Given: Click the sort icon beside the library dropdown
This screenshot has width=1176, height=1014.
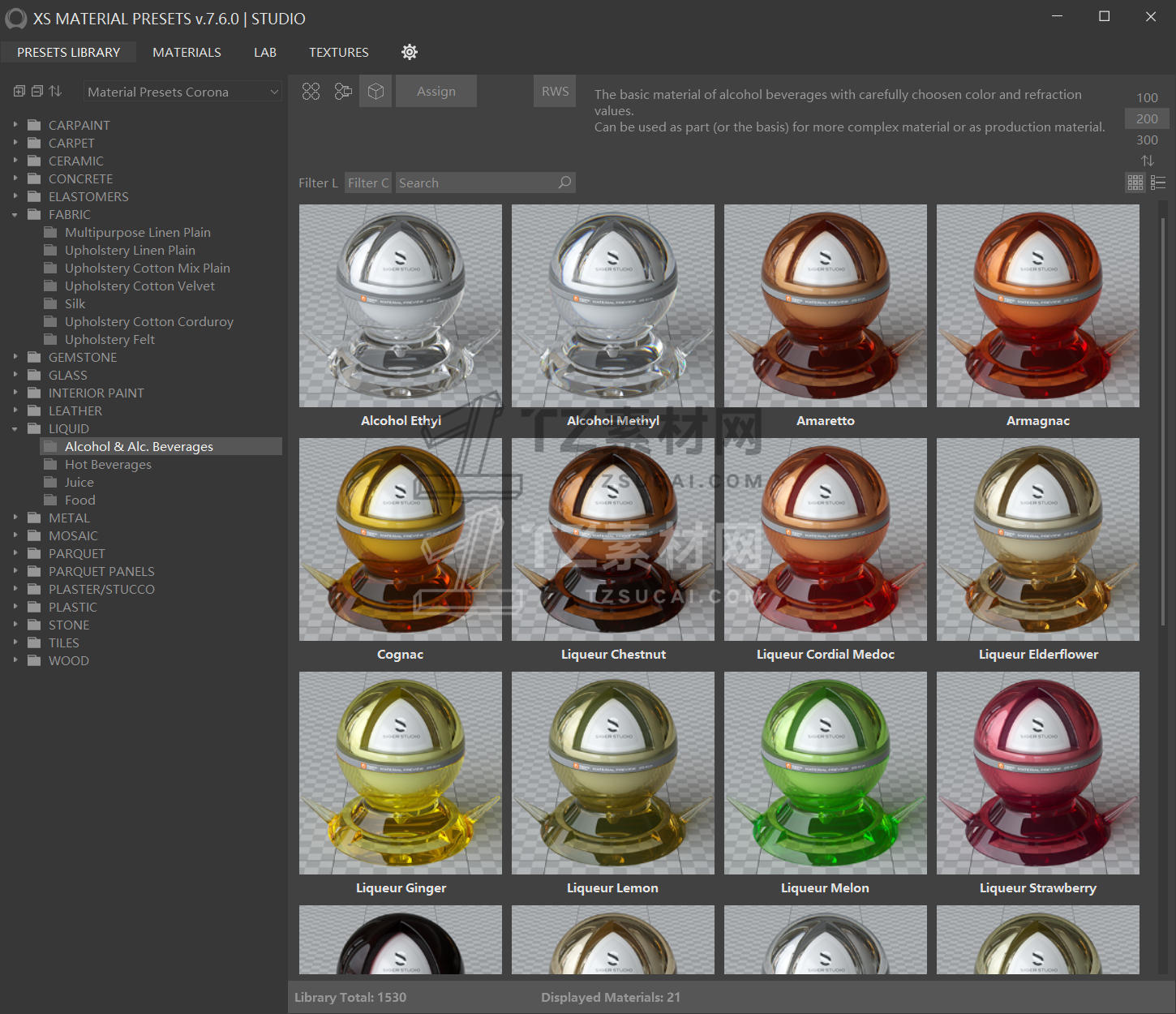Looking at the screenshot, I should tap(55, 92).
